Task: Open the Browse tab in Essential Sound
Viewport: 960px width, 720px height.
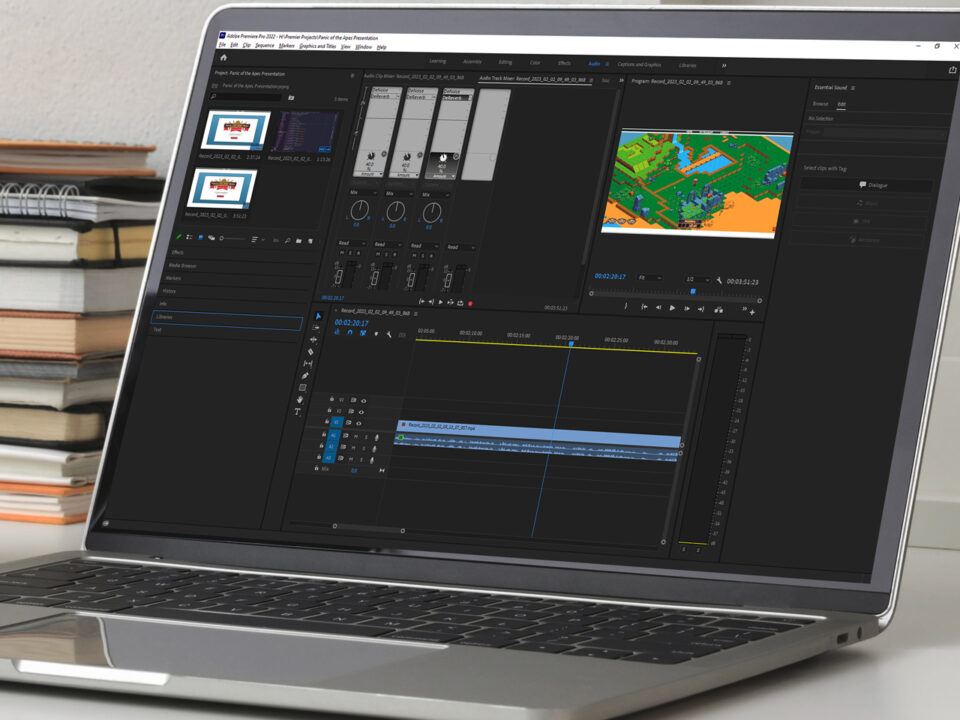Action: [x=819, y=103]
